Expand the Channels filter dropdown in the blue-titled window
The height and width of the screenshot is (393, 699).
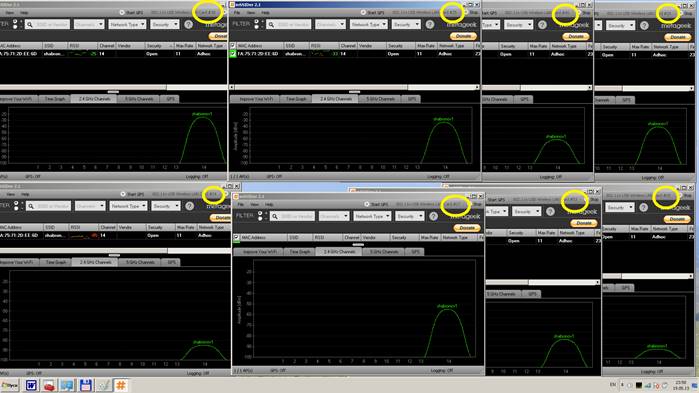pyautogui.click(x=330, y=25)
